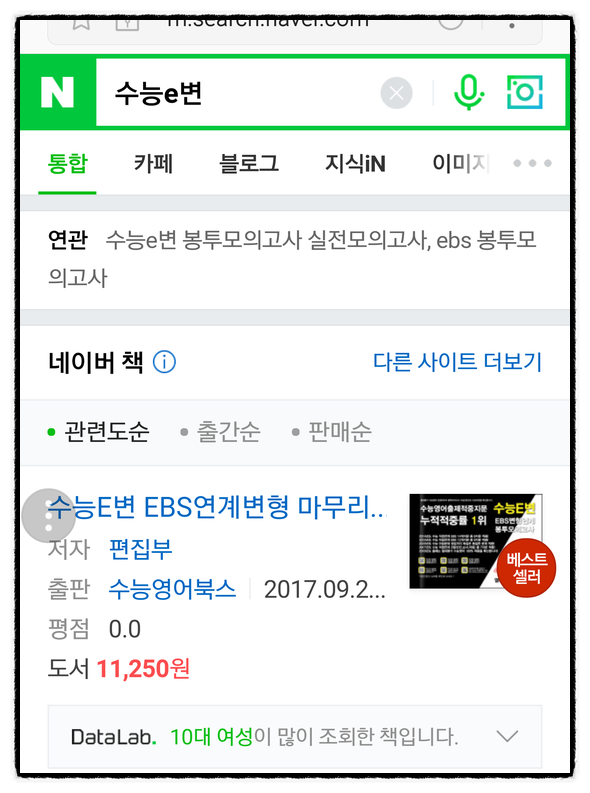Open 다른 사이트 더보기 link

pyautogui.click(x=457, y=362)
